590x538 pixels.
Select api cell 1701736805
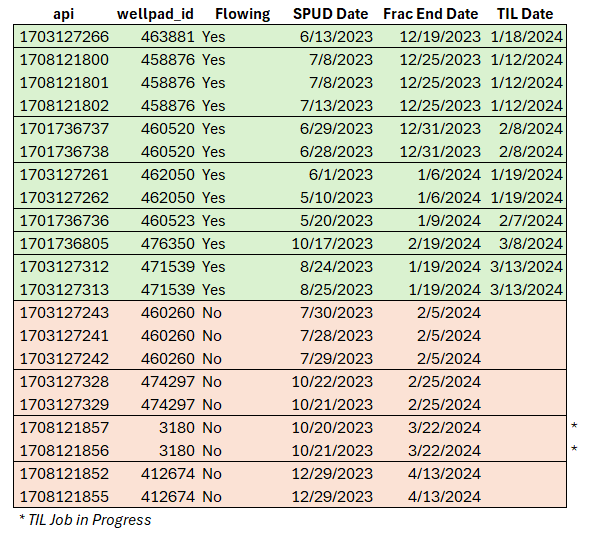coord(64,244)
